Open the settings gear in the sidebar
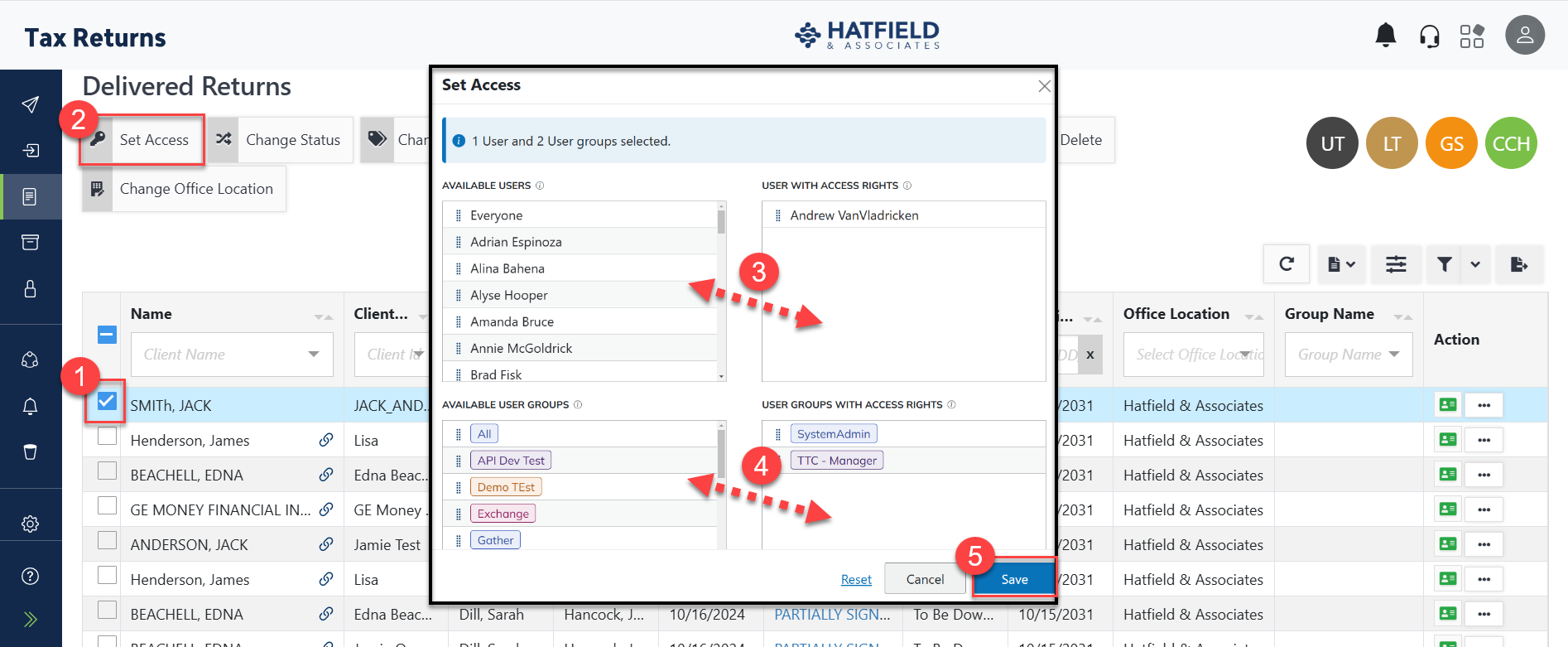This screenshot has width=1568, height=647. tap(31, 524)
